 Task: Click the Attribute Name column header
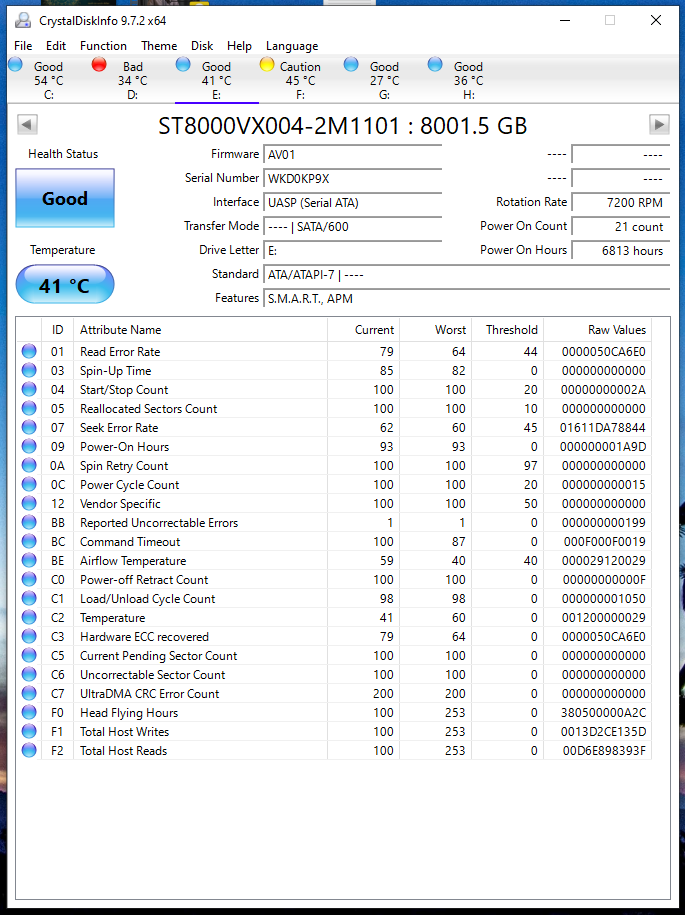200,330
